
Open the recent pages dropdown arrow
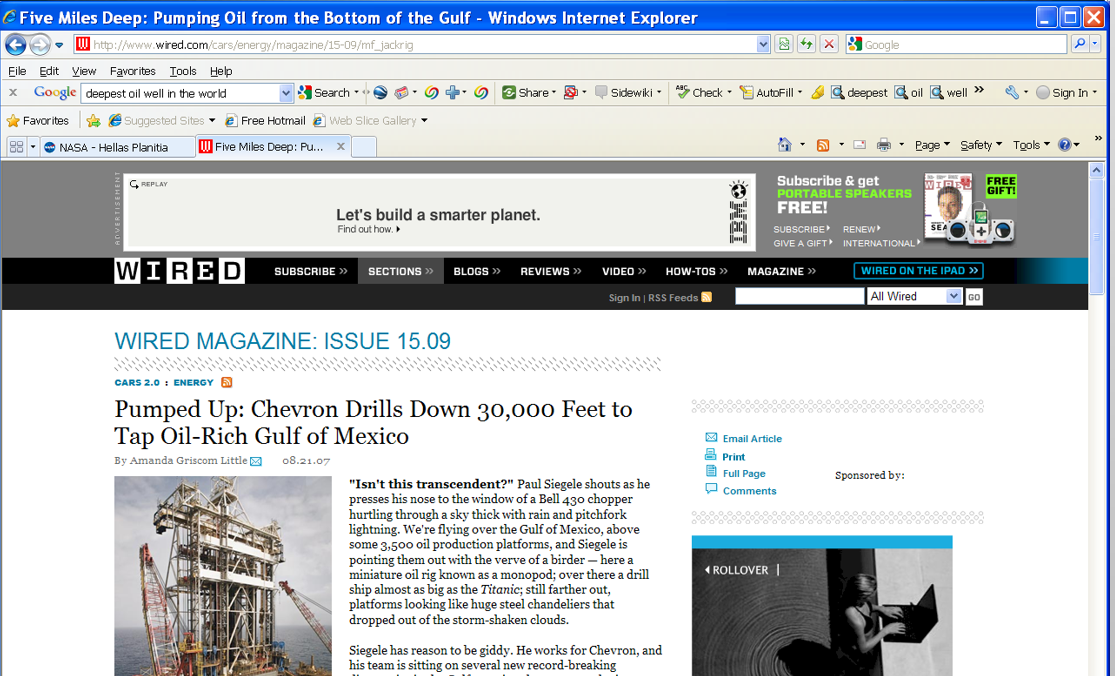coord(59,45)
